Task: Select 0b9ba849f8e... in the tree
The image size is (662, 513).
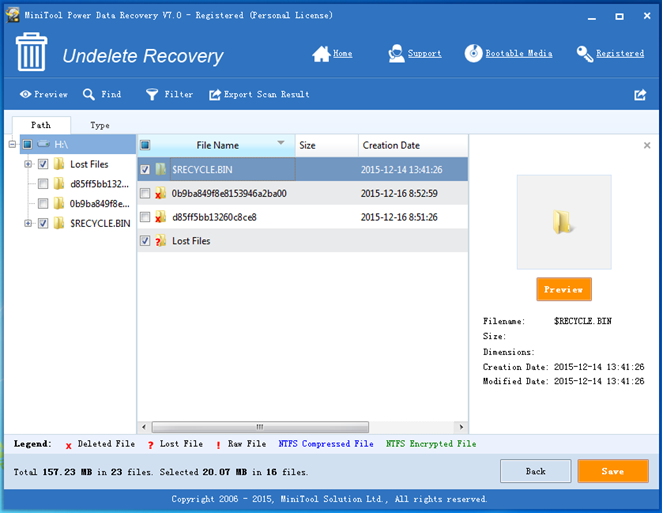Action: 99,204
